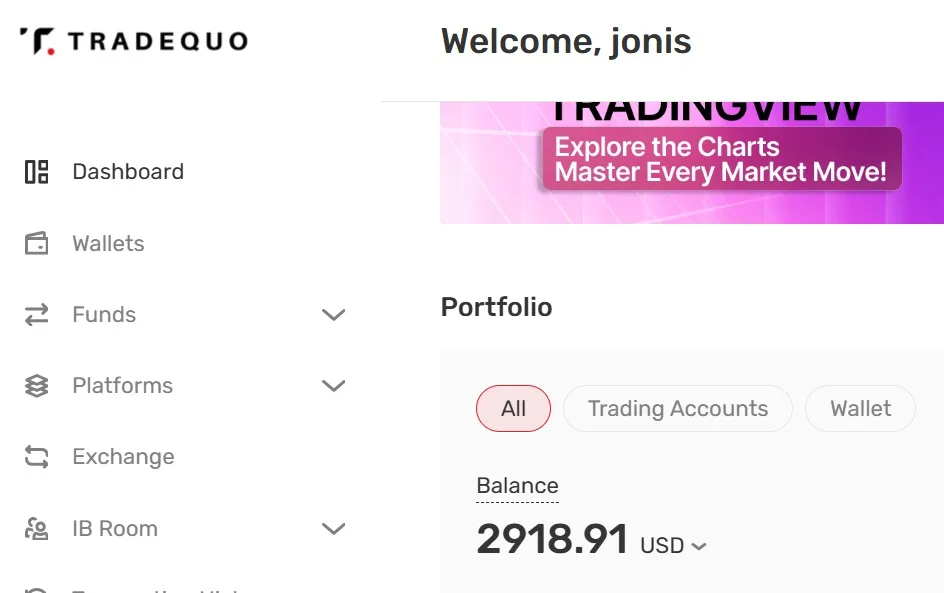Screen dimensions: 944x593
Task: Select the All portfolio filter
Action: (513, 409)
